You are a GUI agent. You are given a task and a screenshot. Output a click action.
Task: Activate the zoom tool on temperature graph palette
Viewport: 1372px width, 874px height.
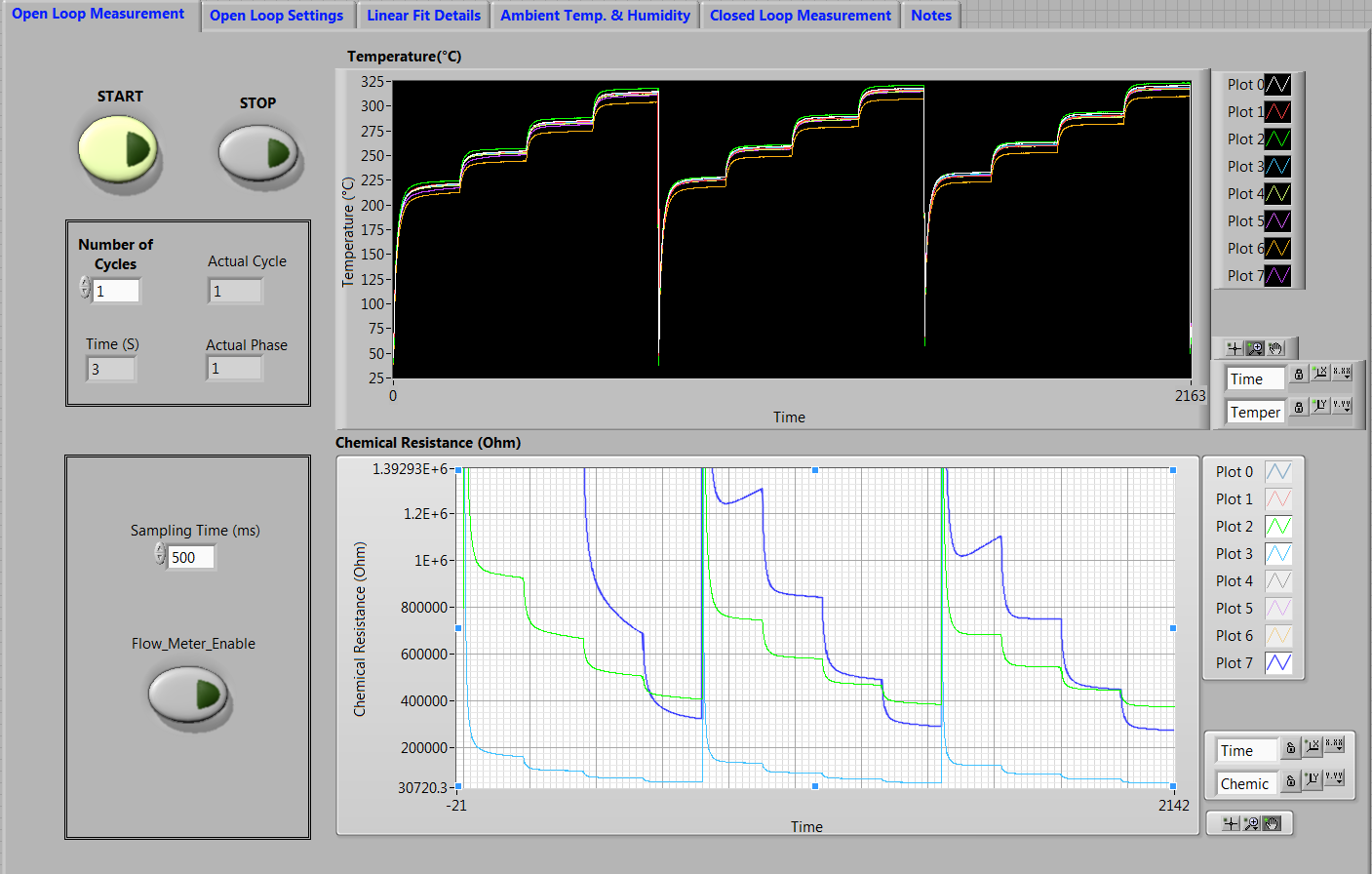[x=1255, y=348]
